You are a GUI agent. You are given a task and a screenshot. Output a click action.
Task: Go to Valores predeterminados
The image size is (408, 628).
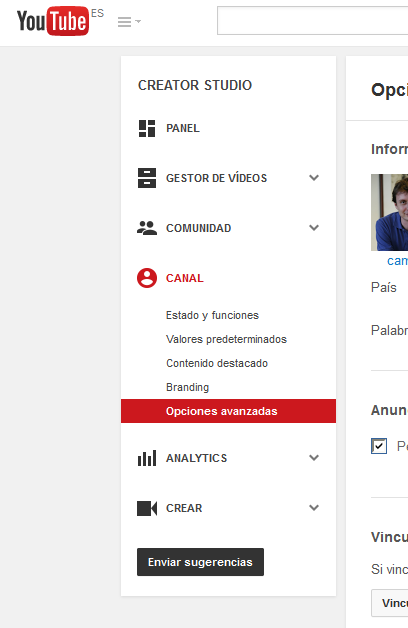[226, 339]
